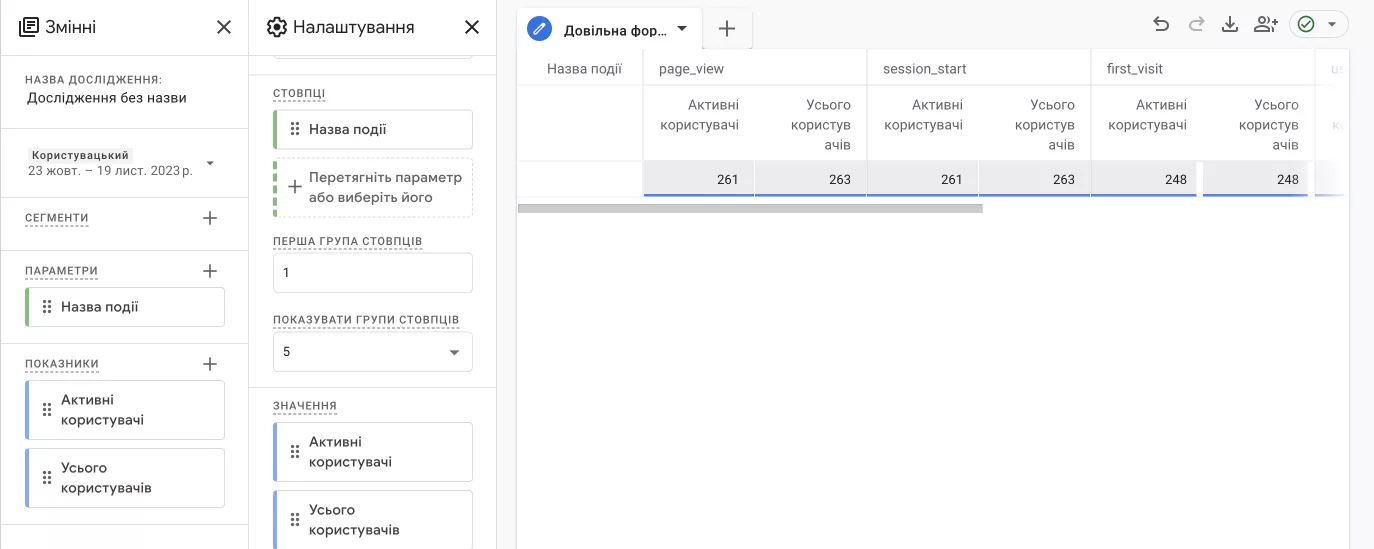Add a new exploration tab
This screenshot has width=1374, height=549.
coord(727,29)
